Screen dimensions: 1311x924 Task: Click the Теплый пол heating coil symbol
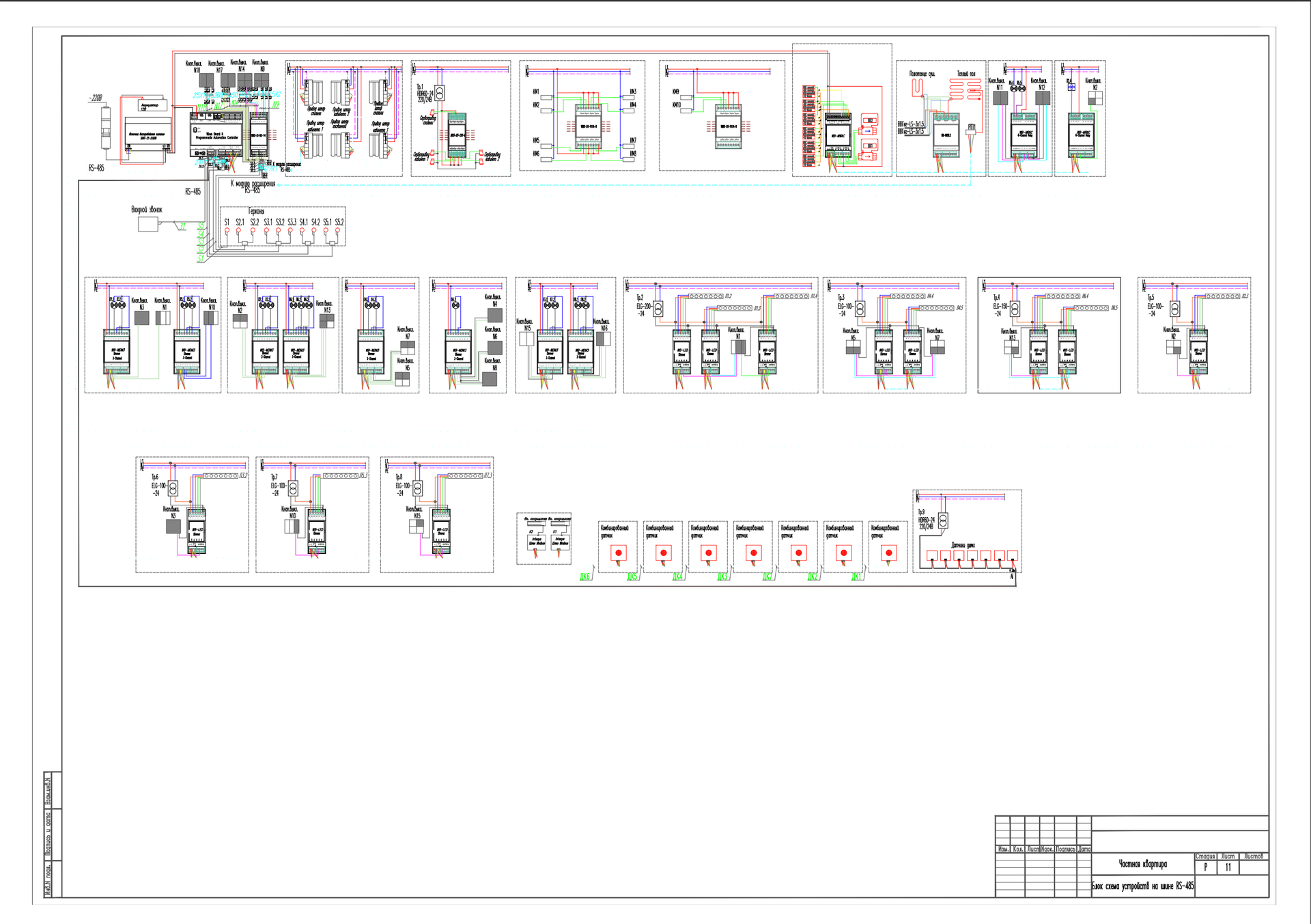pyautogui.click(x=965, y=88)
